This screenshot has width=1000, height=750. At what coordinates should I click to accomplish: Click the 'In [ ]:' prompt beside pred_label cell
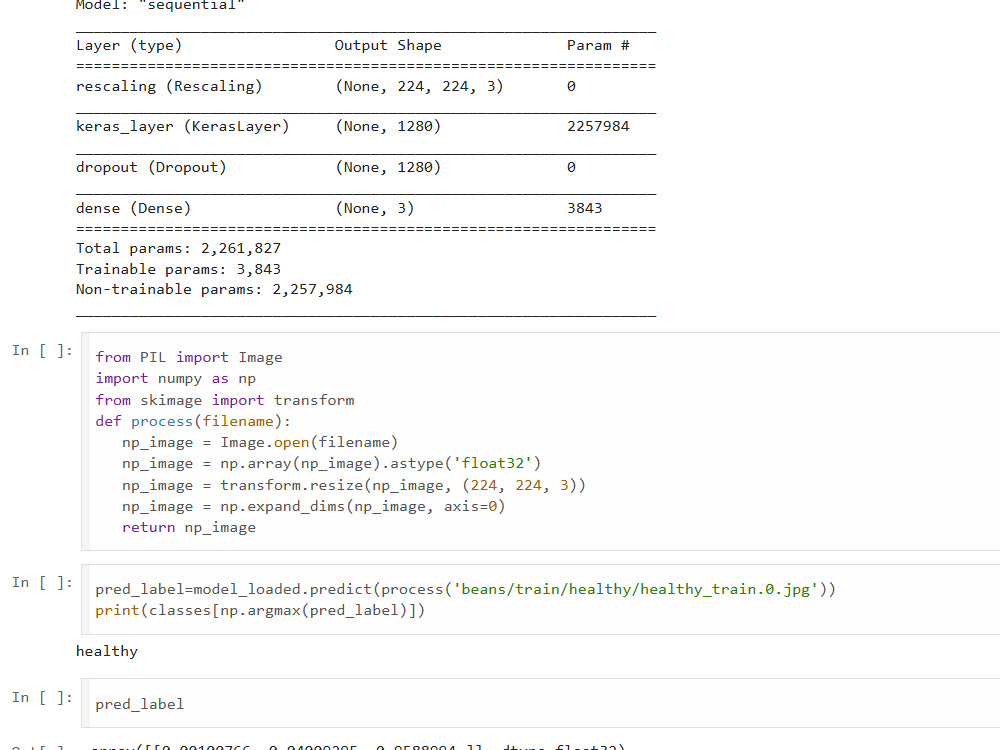coord(42,698)
